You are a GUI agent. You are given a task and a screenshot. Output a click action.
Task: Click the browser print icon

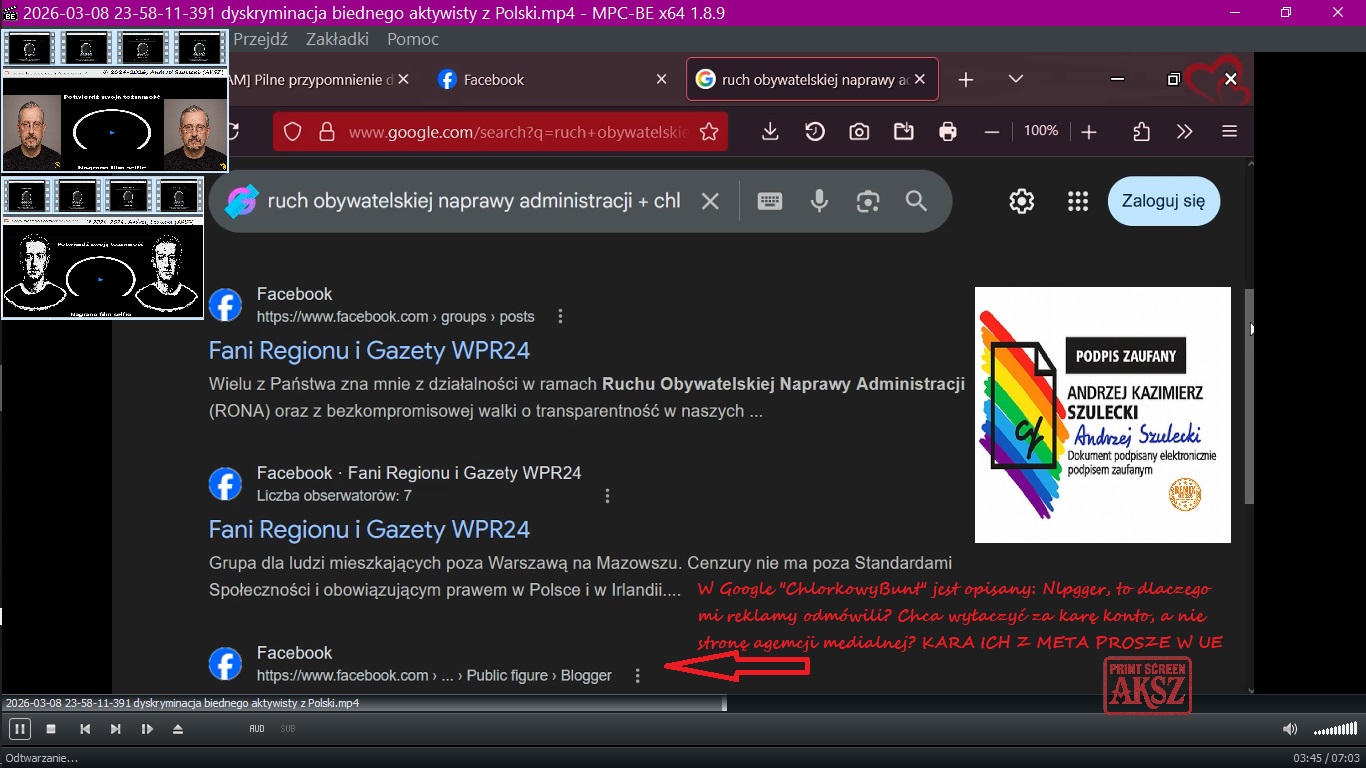948,132
